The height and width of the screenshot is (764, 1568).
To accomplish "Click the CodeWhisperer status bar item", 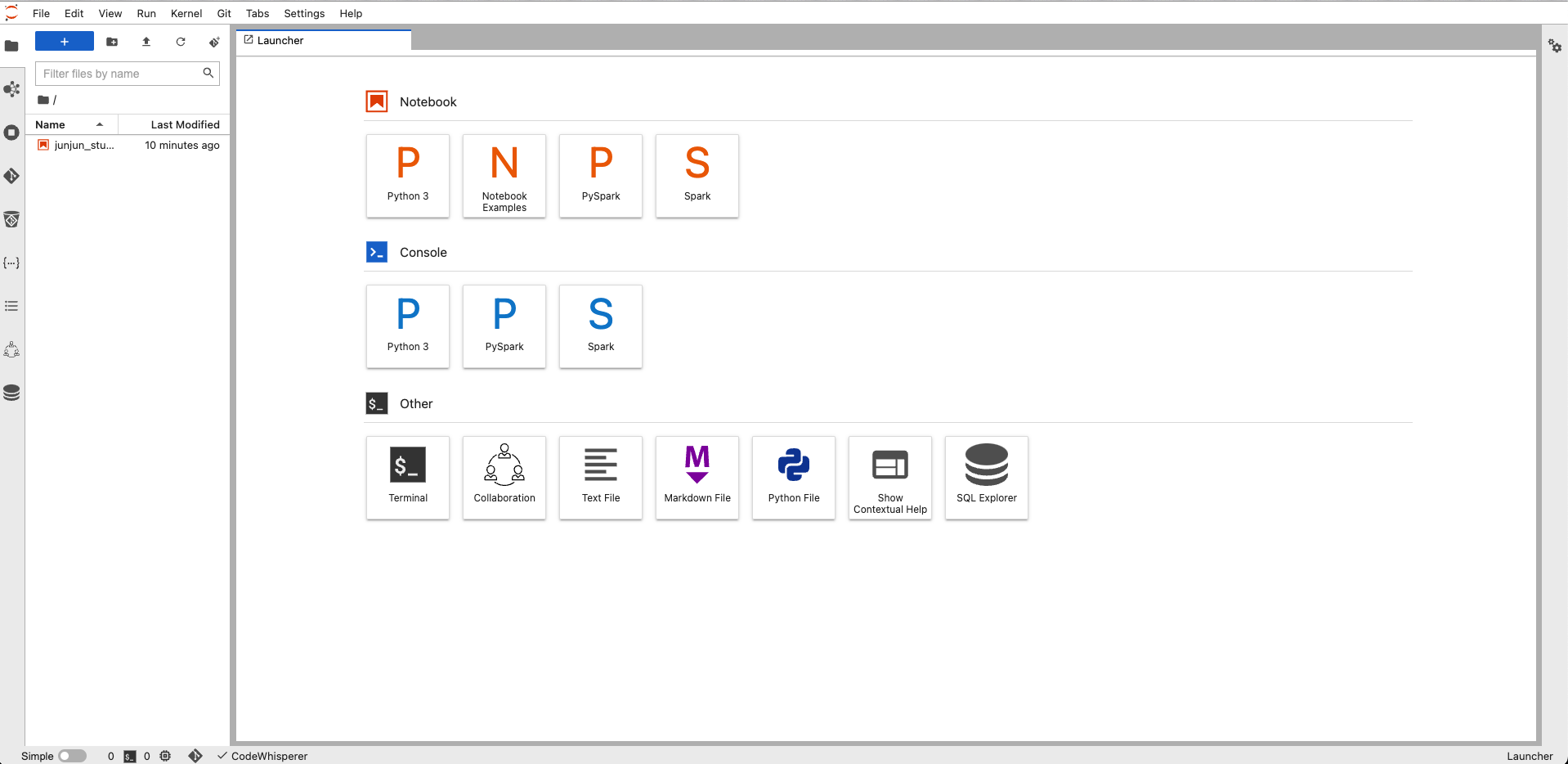I will point(262,756).
